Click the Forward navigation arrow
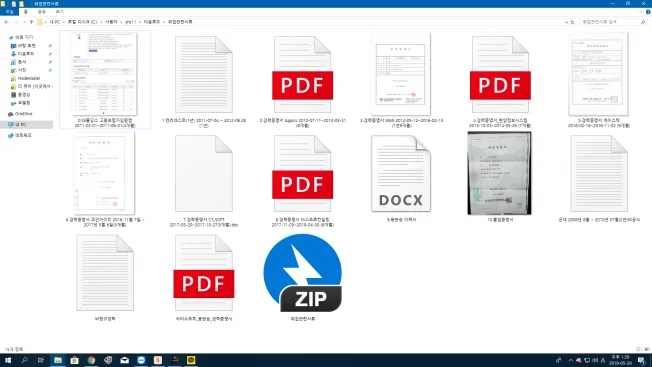The image size is (652, 367). pos(16,22)
